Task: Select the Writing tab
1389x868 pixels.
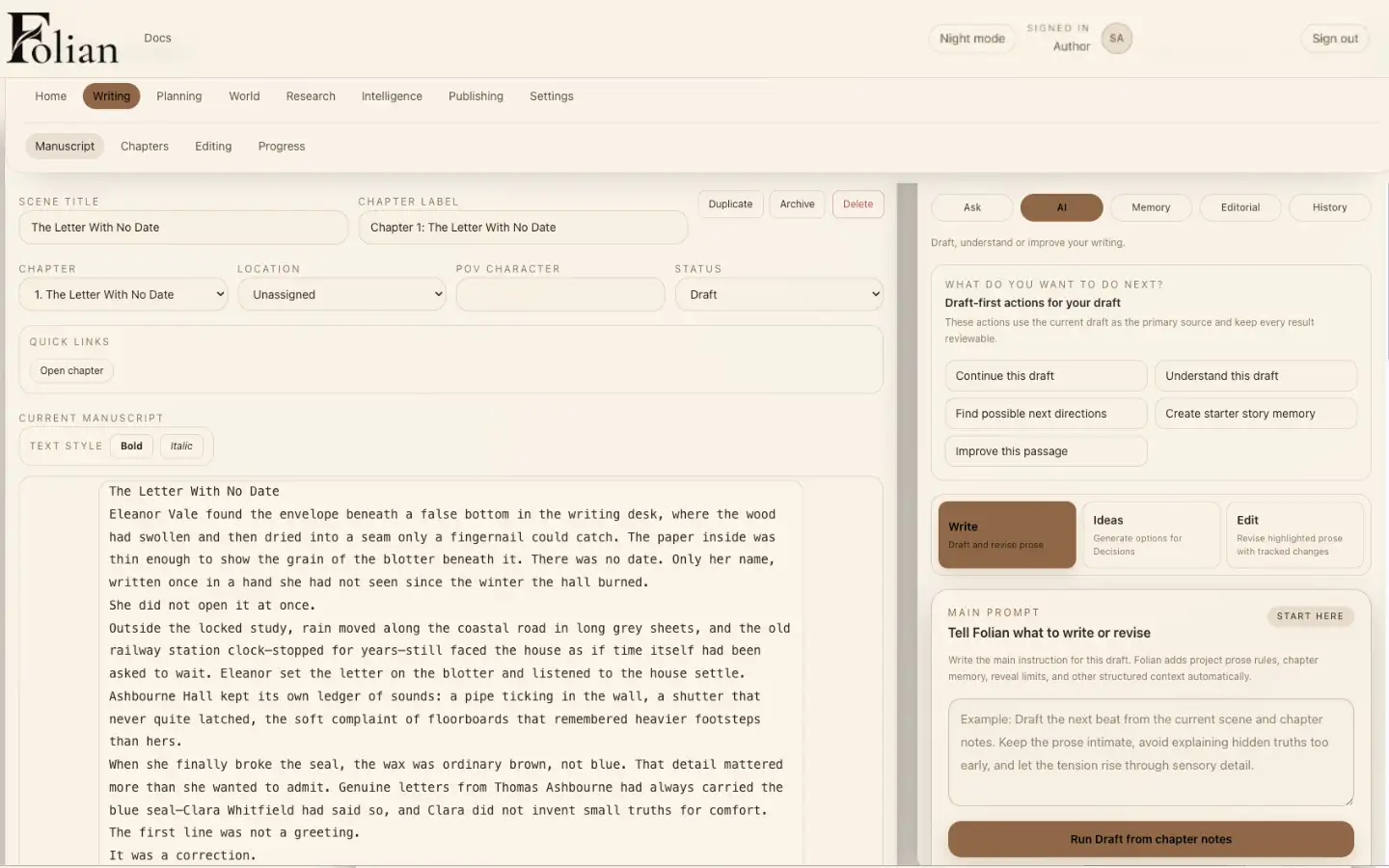Action: [111, 96]
